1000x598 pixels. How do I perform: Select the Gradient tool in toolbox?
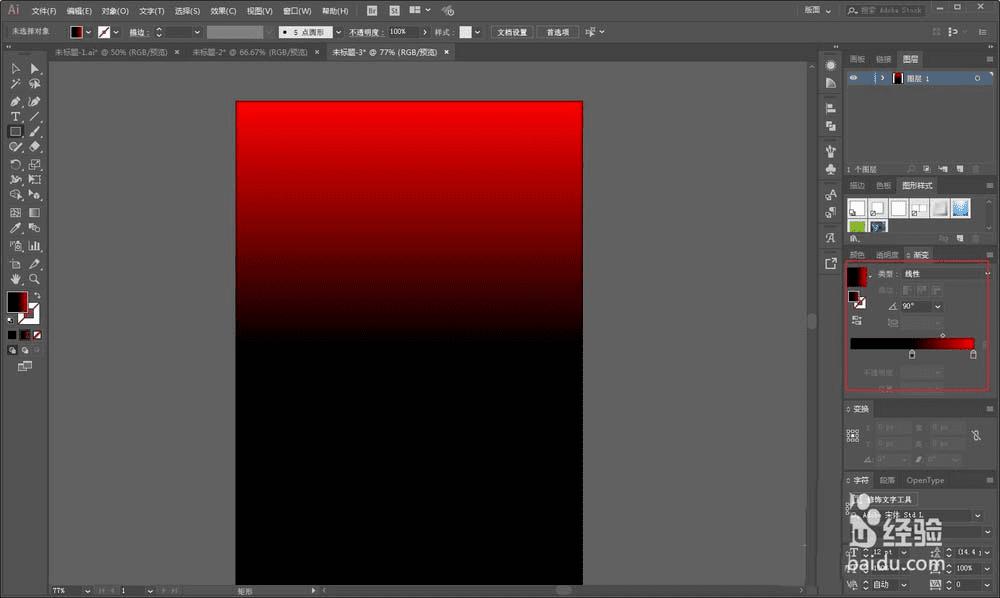tap(34, 212)
